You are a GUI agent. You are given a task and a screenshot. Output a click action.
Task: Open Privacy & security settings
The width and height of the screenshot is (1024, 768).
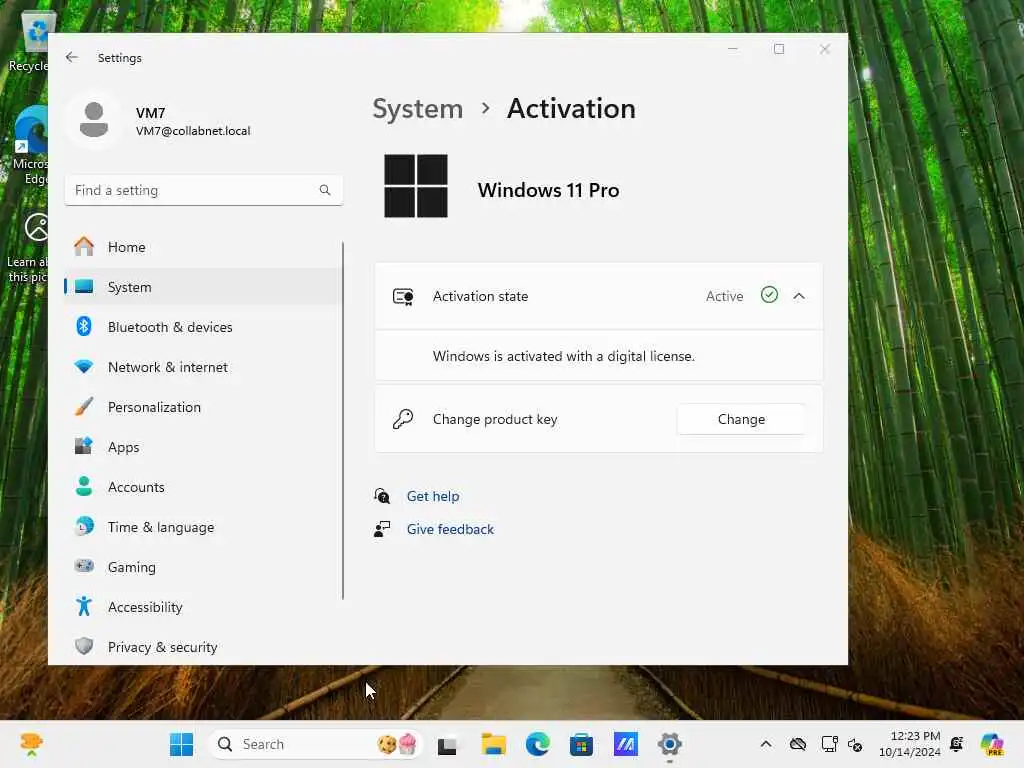pyautogui.click(x=204, y=647)
